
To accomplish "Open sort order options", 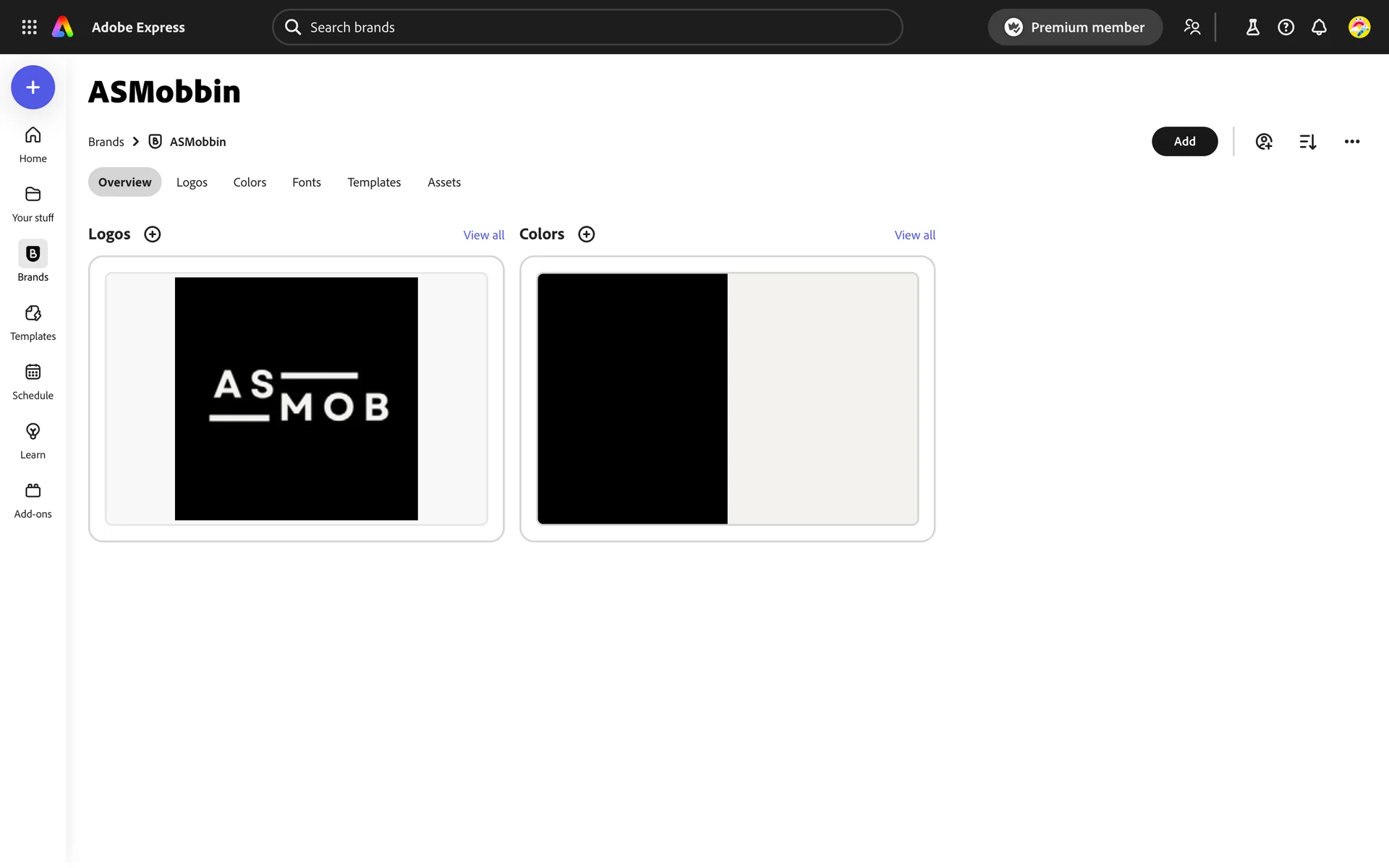I will coord(1307,142).
